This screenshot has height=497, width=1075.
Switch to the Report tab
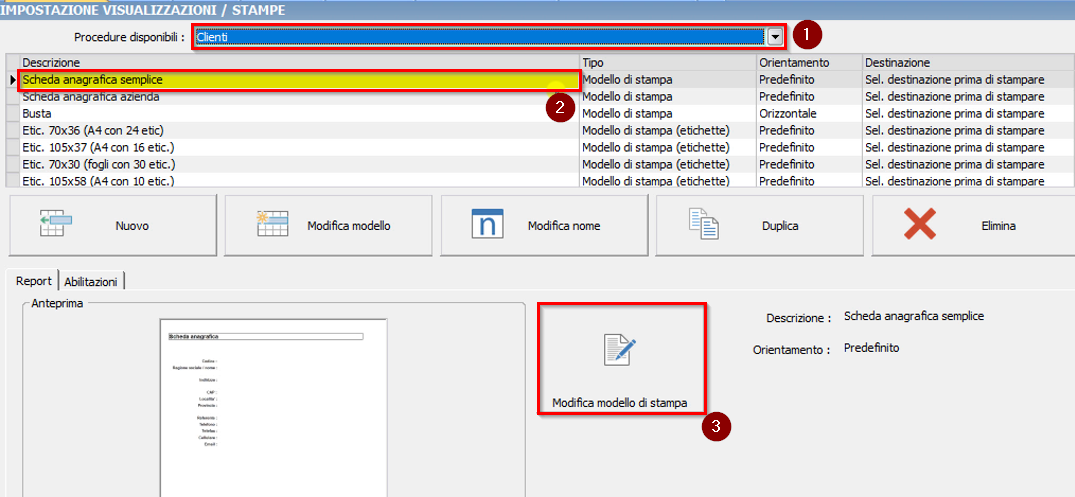(33, 282)
